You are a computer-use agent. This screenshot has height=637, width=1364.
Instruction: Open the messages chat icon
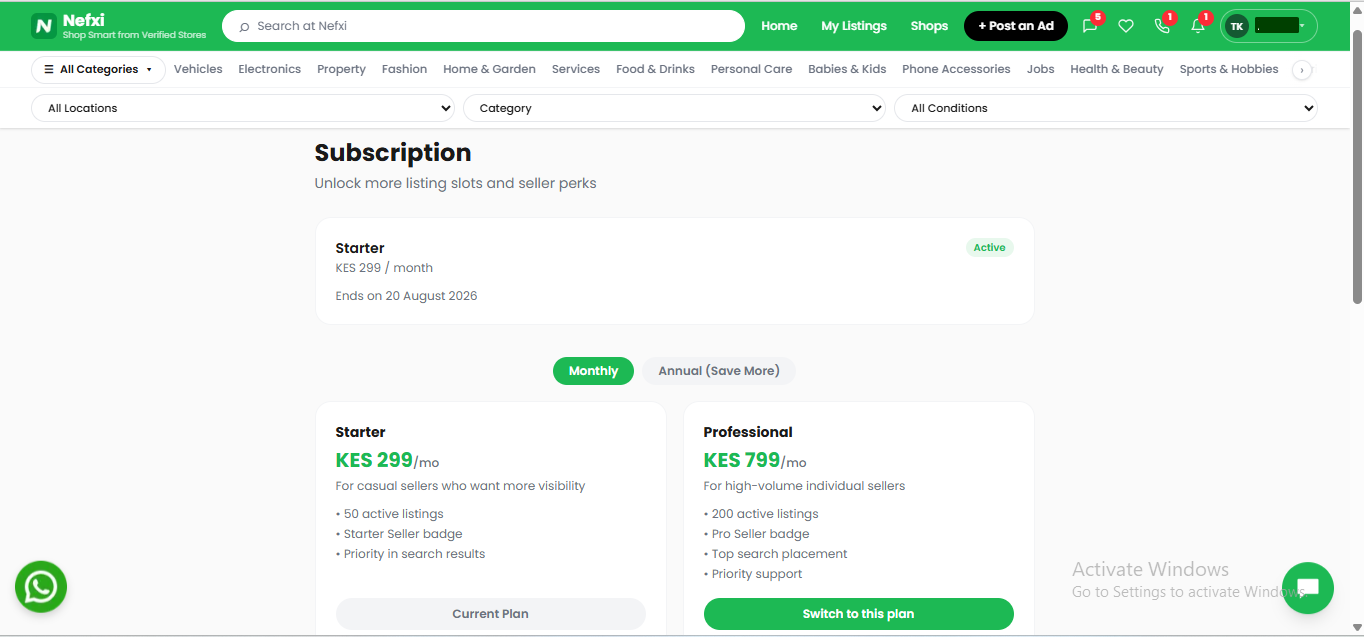pos(1090,26)
